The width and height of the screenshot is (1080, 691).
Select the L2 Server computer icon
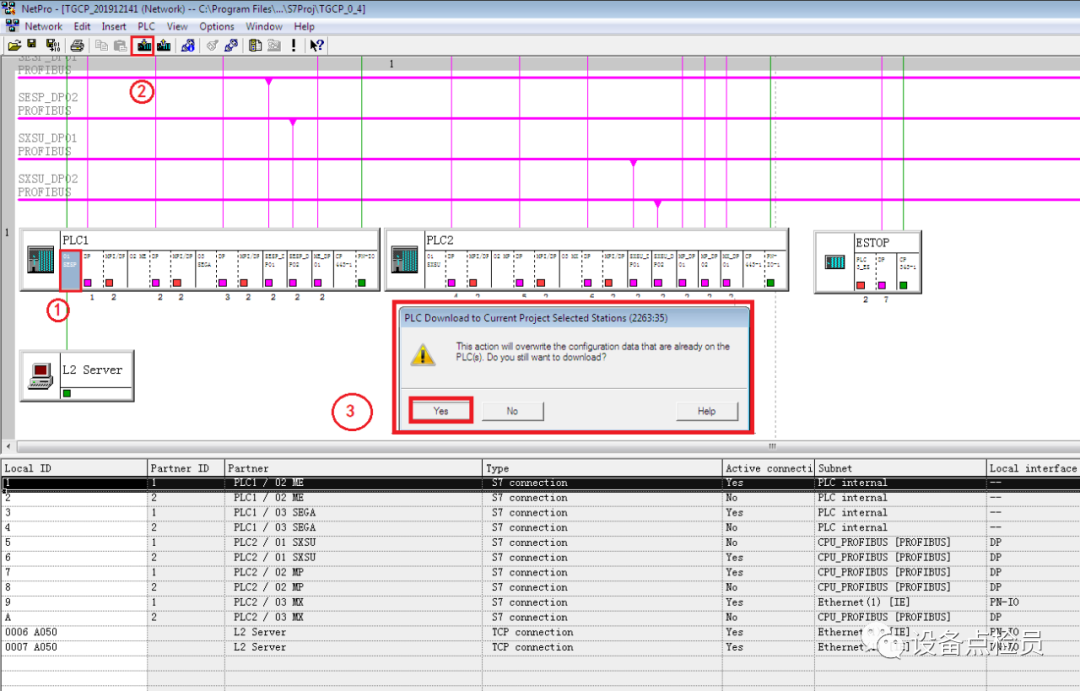click(x=41, y=375)
